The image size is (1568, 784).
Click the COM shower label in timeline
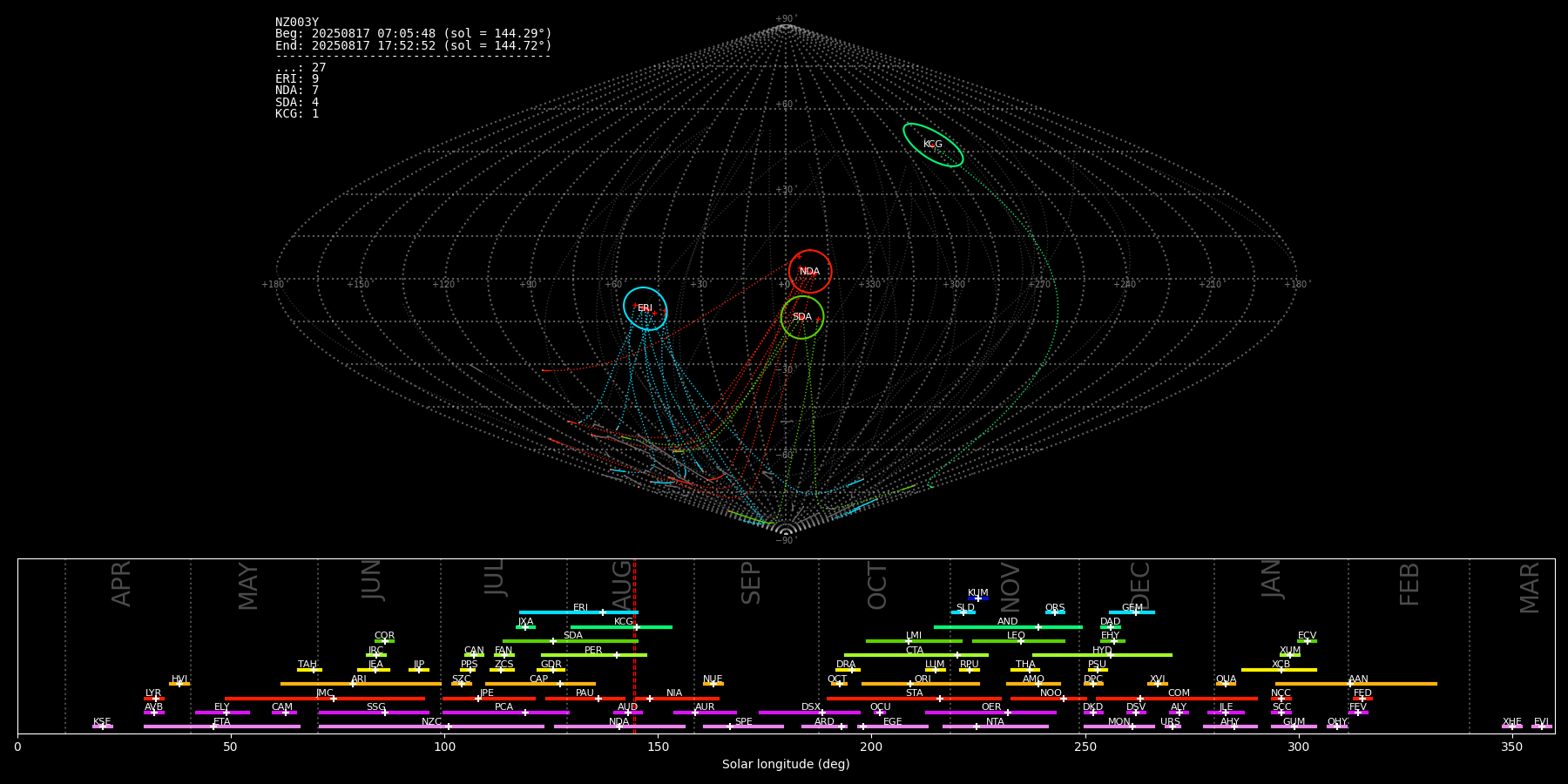point(1179,693)
